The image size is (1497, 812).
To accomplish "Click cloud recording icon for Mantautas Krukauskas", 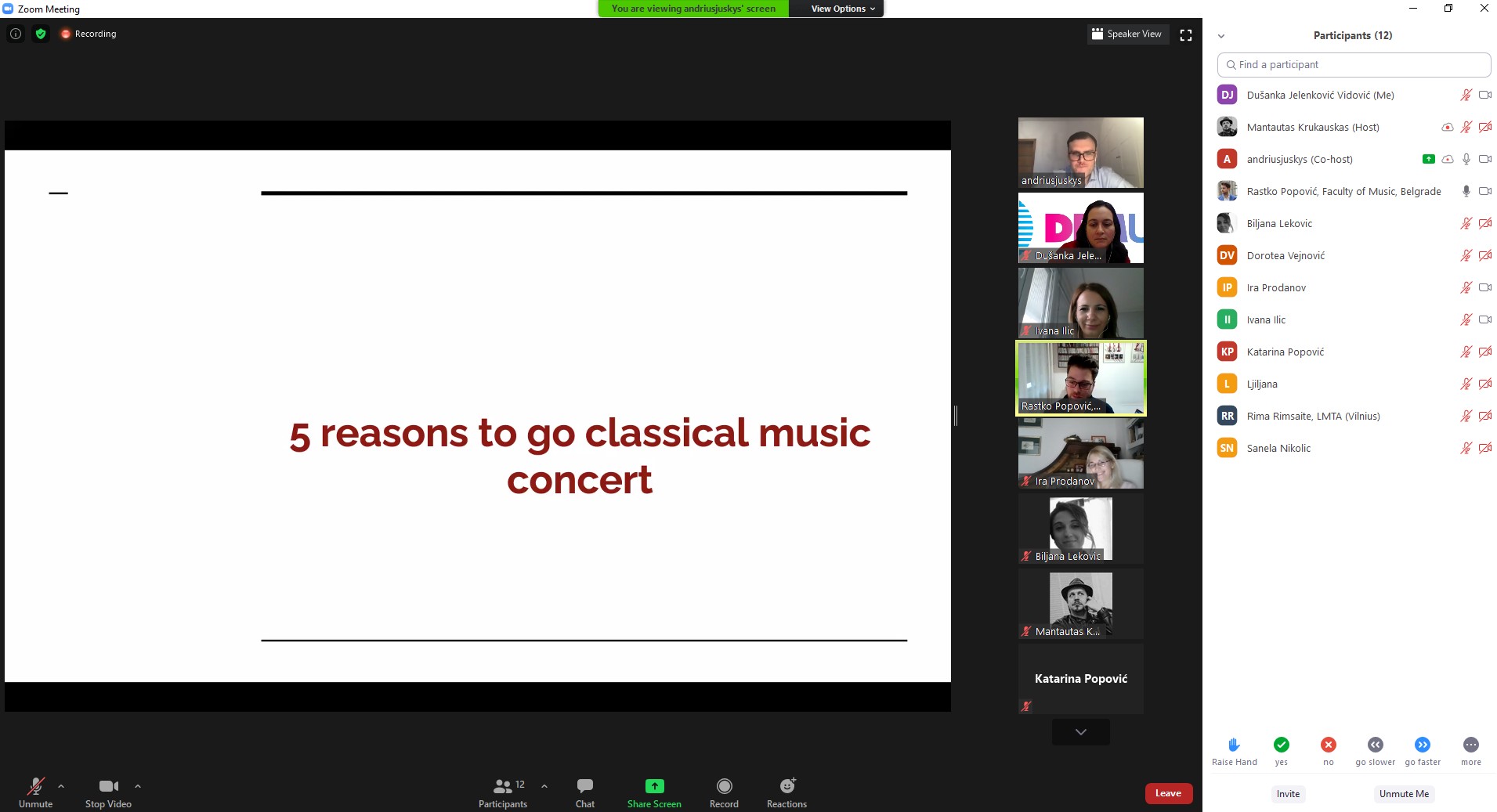I will [1447, 127].
